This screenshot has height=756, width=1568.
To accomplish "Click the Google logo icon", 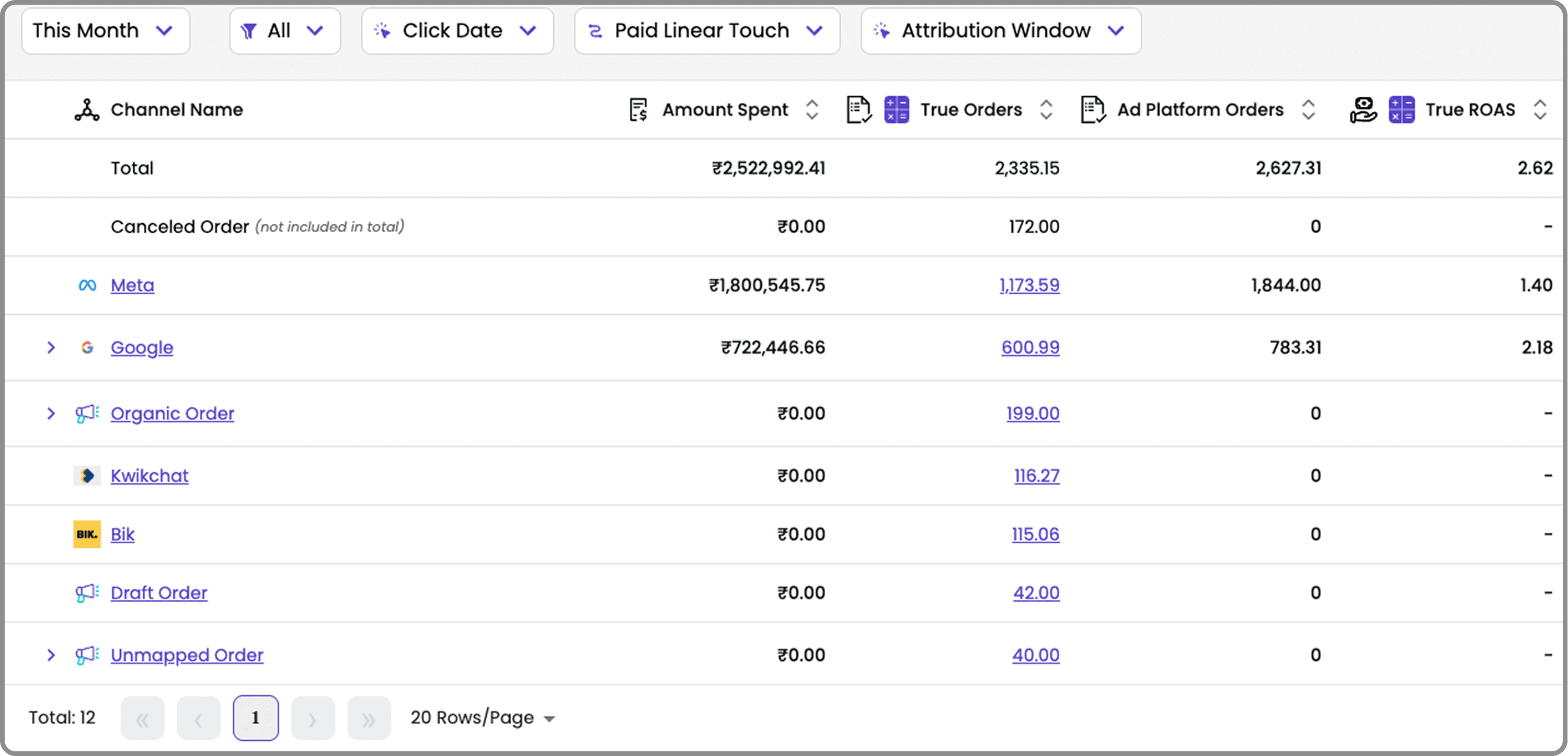I will pos(87,348).
